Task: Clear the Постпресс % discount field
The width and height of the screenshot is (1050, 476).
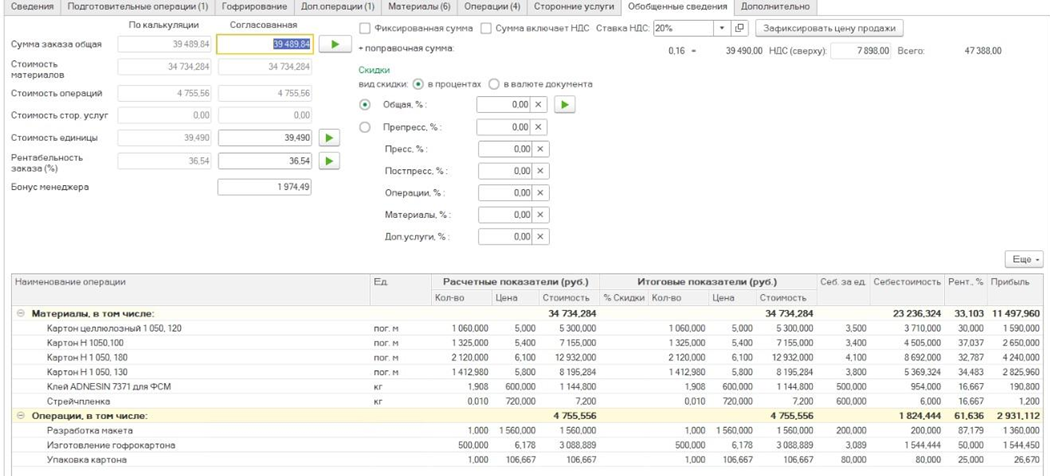Action: tap(541, 171)
